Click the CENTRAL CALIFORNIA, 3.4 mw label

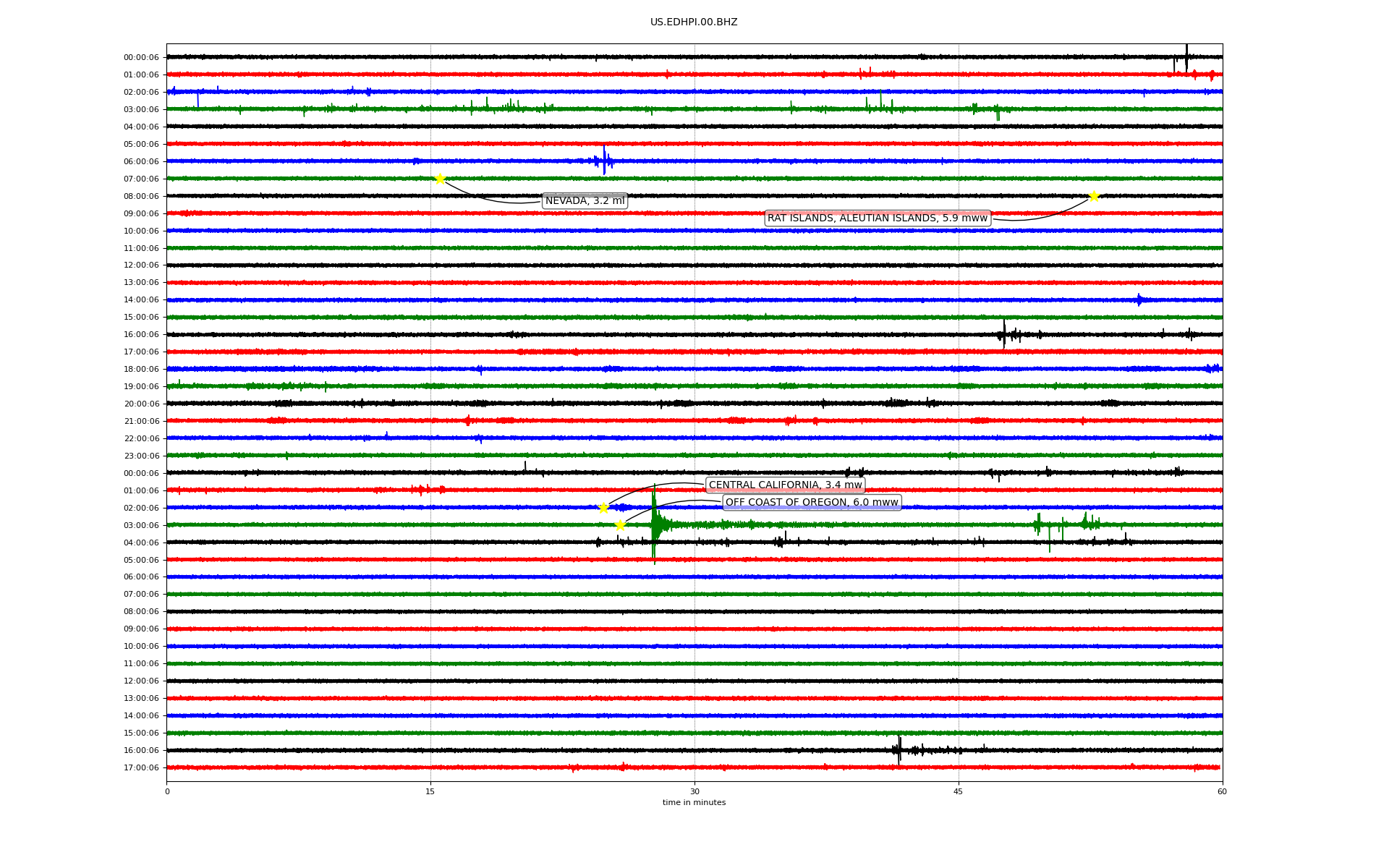click(785, 485)
